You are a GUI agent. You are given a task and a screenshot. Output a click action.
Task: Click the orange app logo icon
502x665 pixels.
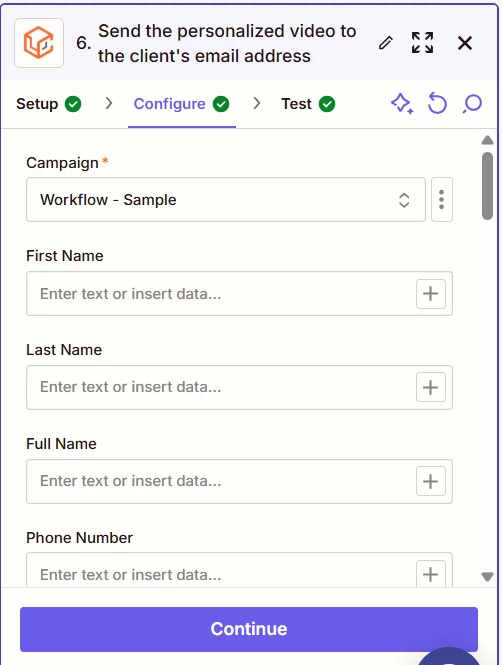coord(39,43)
